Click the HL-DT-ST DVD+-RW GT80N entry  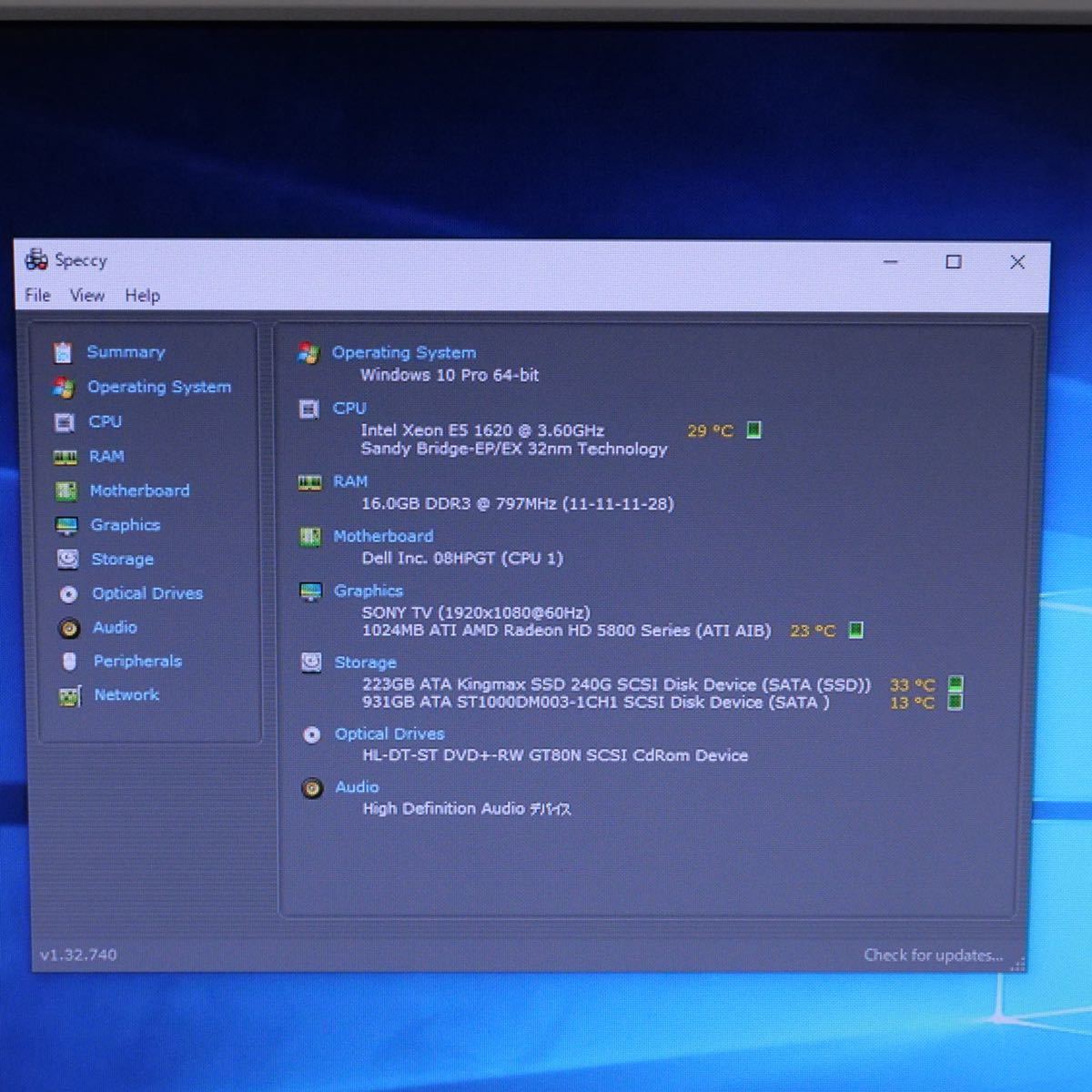(555, 755)
